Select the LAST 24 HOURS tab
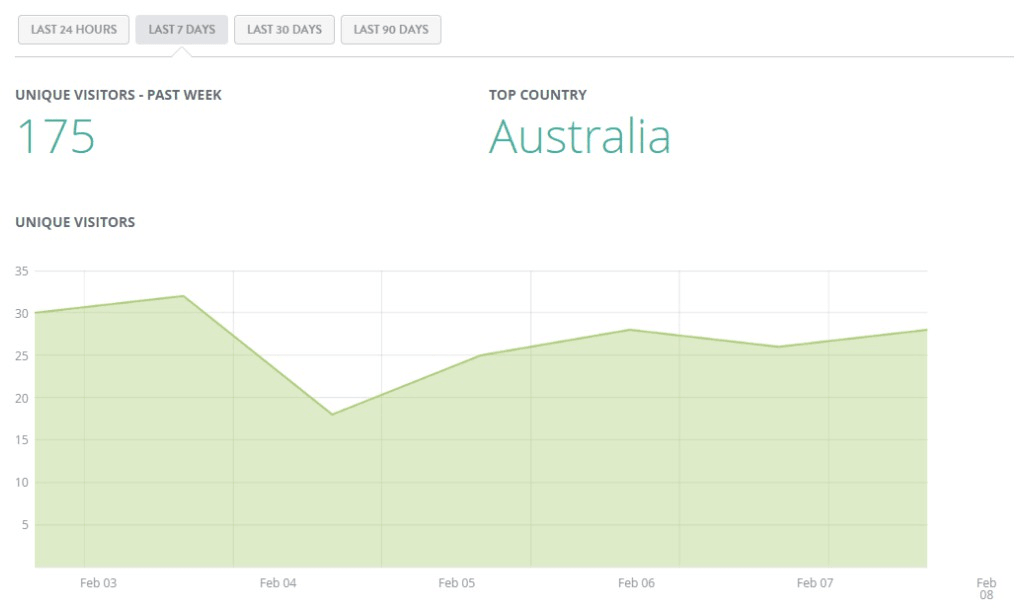The height and width of the screenshot is (616, 1020). [74, 30]
